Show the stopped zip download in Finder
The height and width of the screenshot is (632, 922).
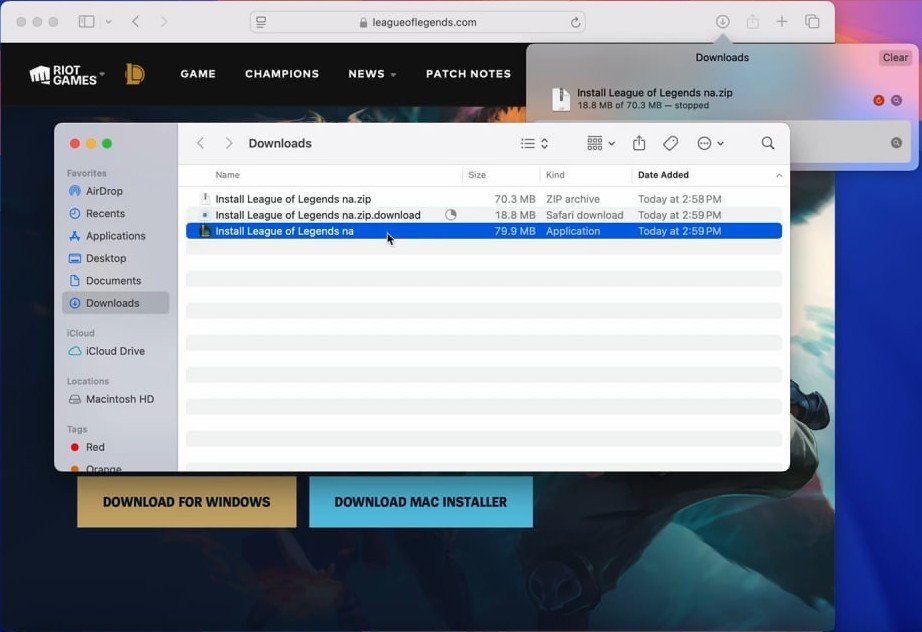point(896,101)
